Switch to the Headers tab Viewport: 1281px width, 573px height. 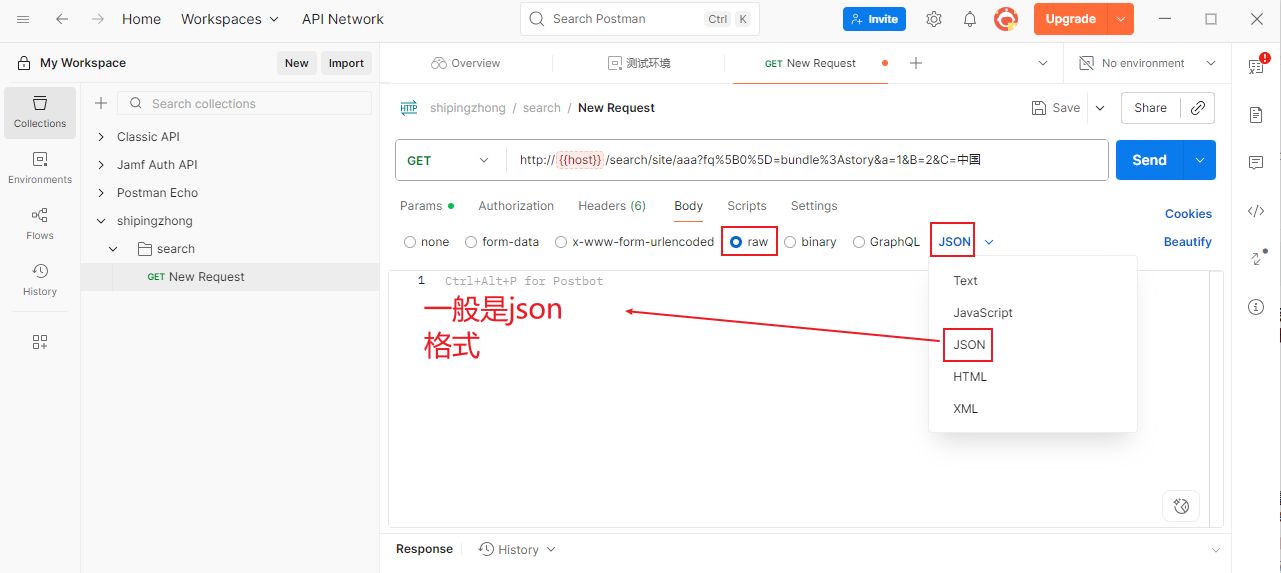pos(611,206)
